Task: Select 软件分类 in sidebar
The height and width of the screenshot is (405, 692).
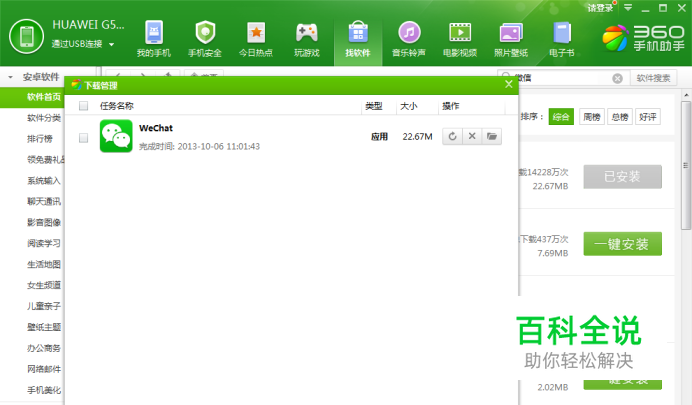Action: 43,118
